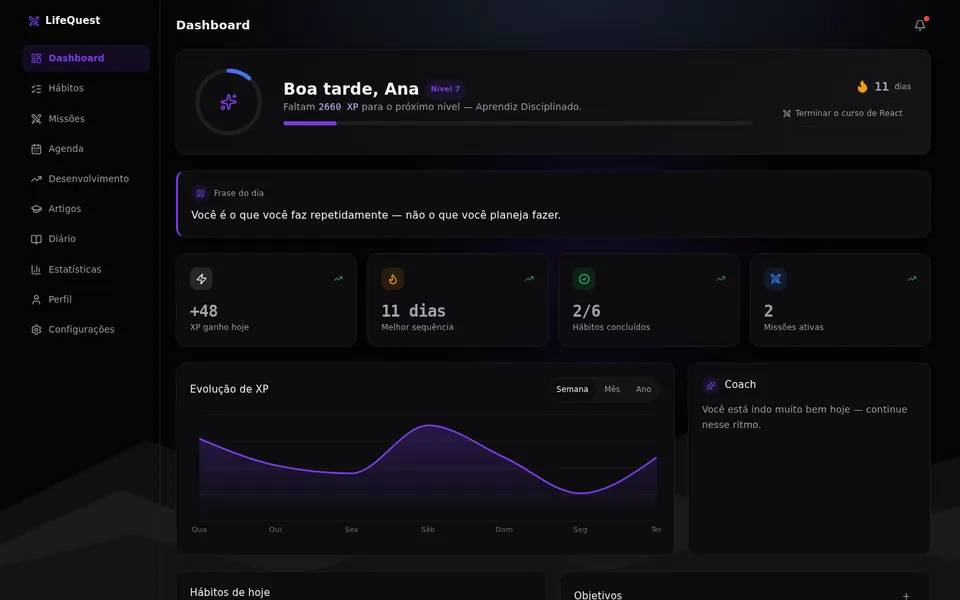Click the XP ganho hoje trend arrow
The width and height of the screenshot is (960, 600).
(338, 279)
